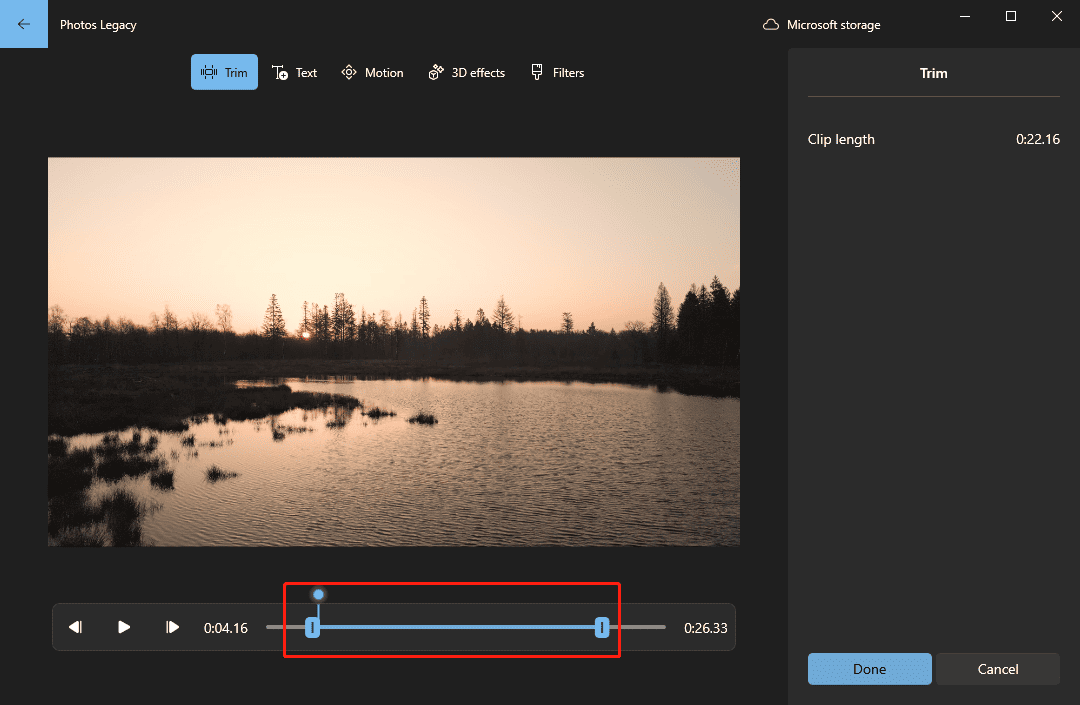Click the Photos Legacy title
The width and height of the screenshot is (1080, 705).
[x=98, y=25]
